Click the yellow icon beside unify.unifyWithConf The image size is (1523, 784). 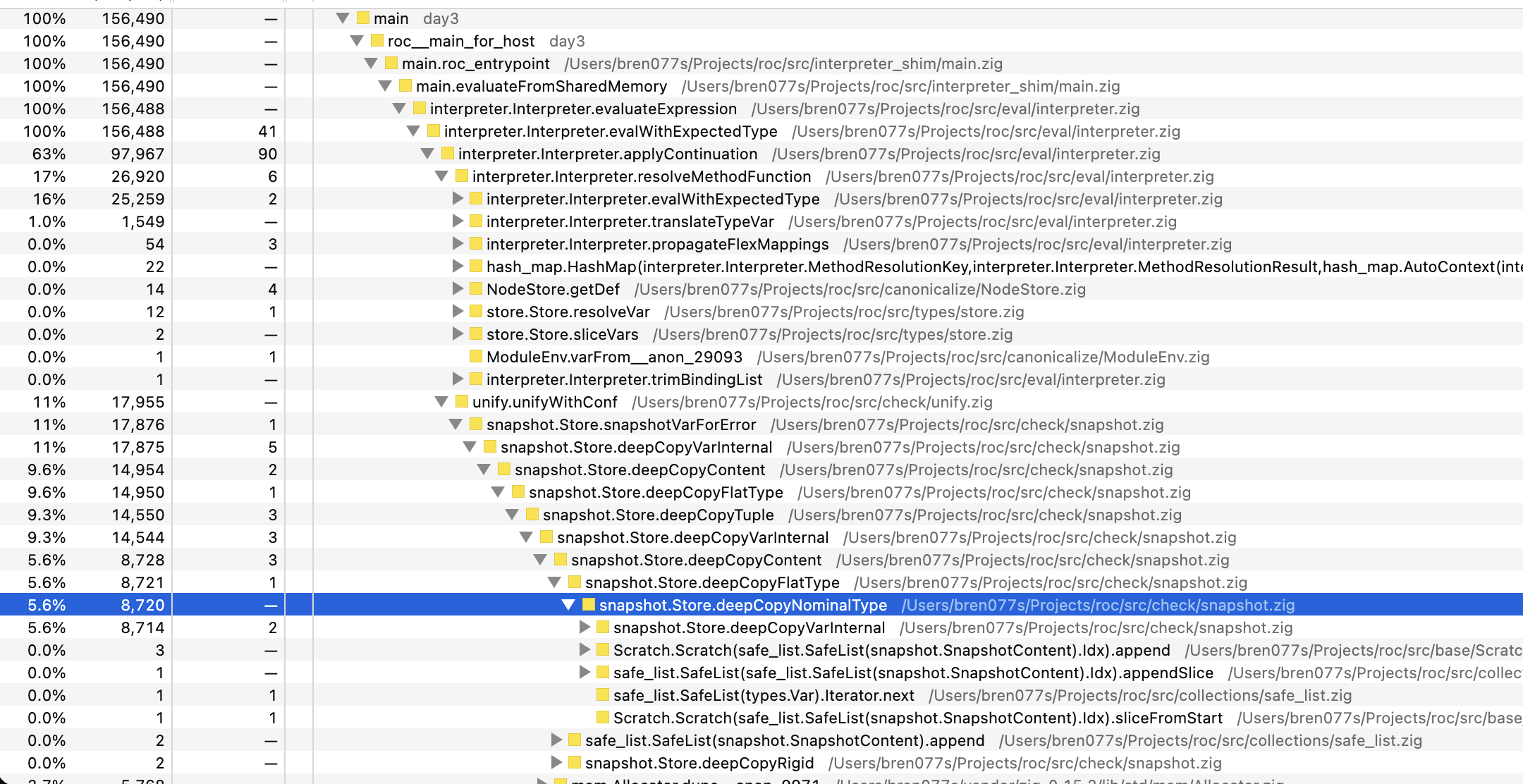(x=462, y=402)
